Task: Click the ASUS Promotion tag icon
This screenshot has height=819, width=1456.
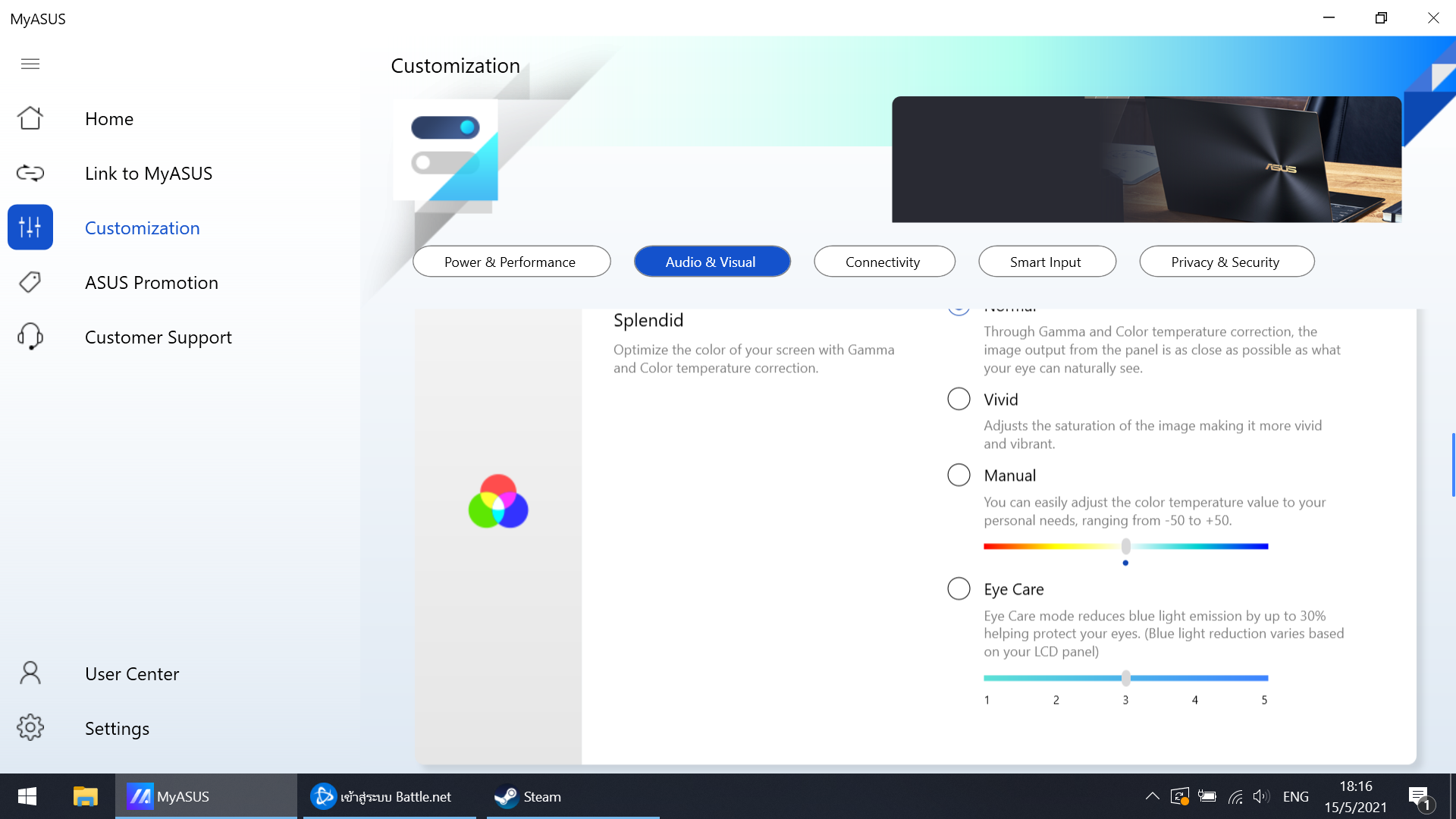Action: tap(30, 282)
